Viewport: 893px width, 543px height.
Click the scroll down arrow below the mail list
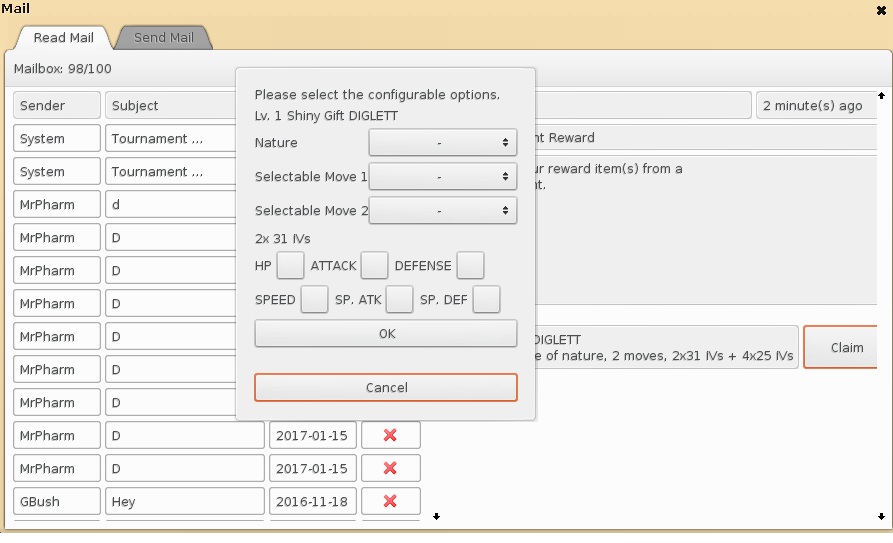click(435, 516)
